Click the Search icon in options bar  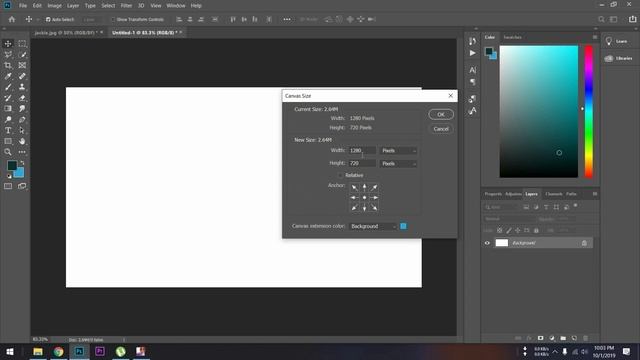click(601, 19)
